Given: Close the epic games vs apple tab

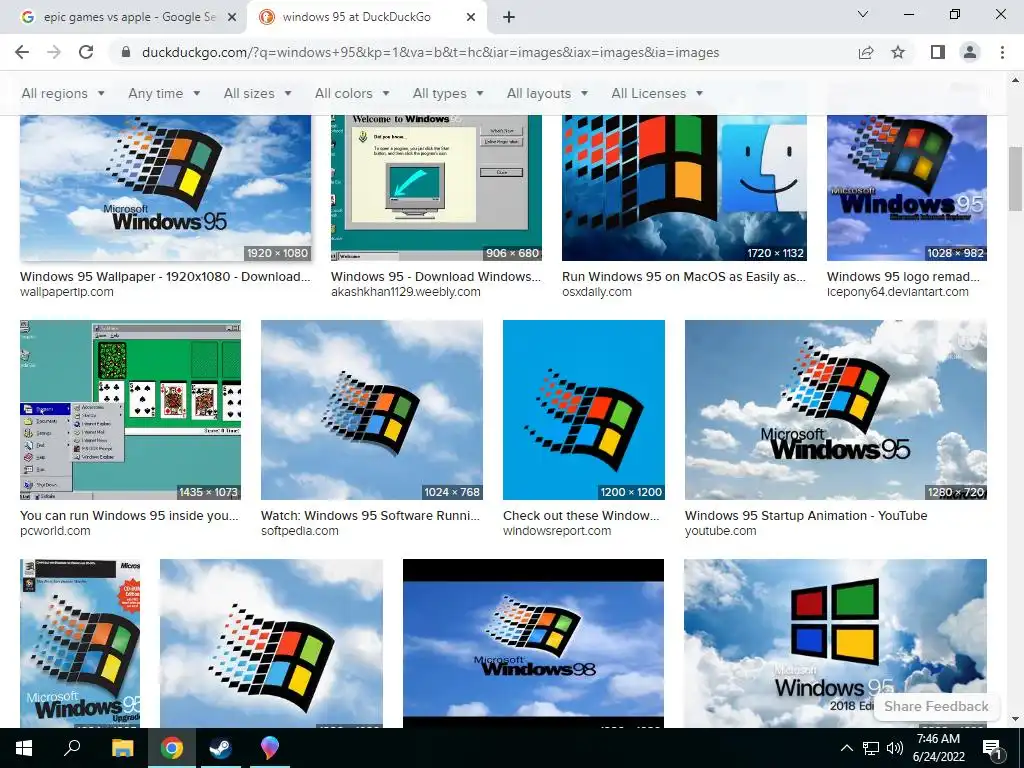Looking at the screenshot, I should click(x=232, y=18).
